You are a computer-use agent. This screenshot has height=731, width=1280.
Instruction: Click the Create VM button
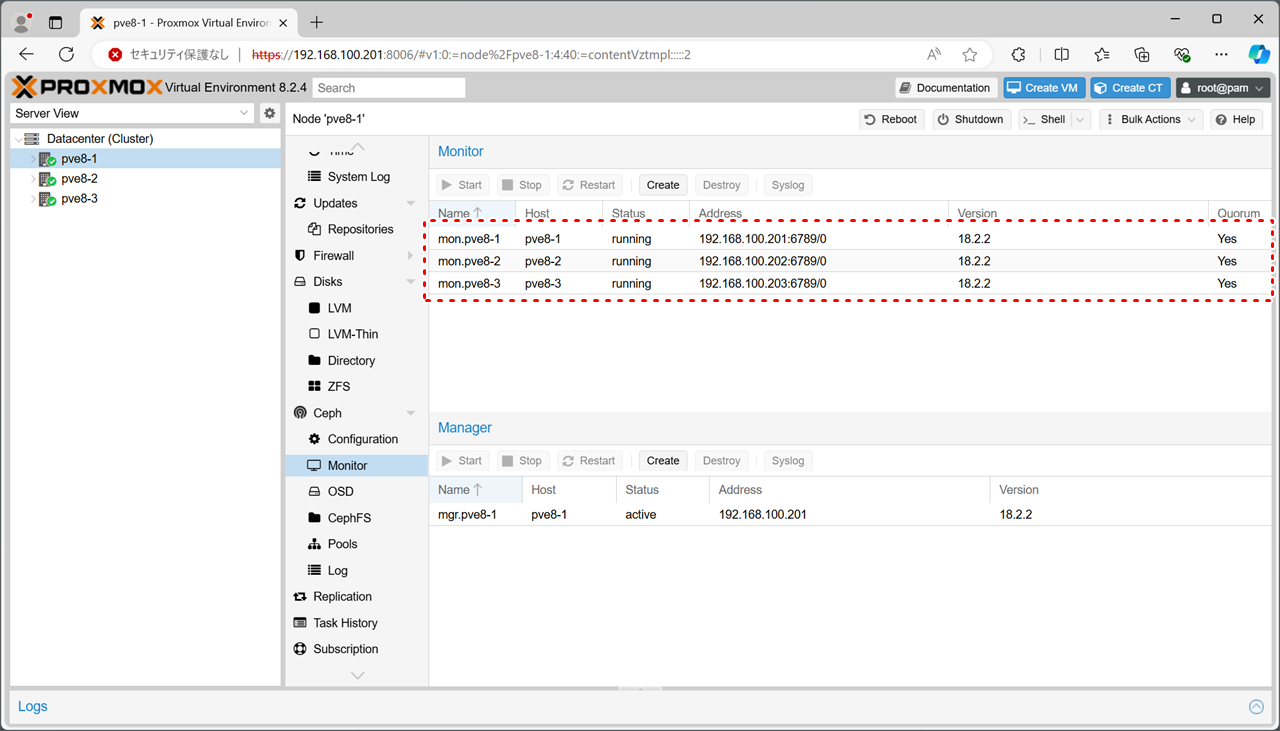coord(1042,88)
